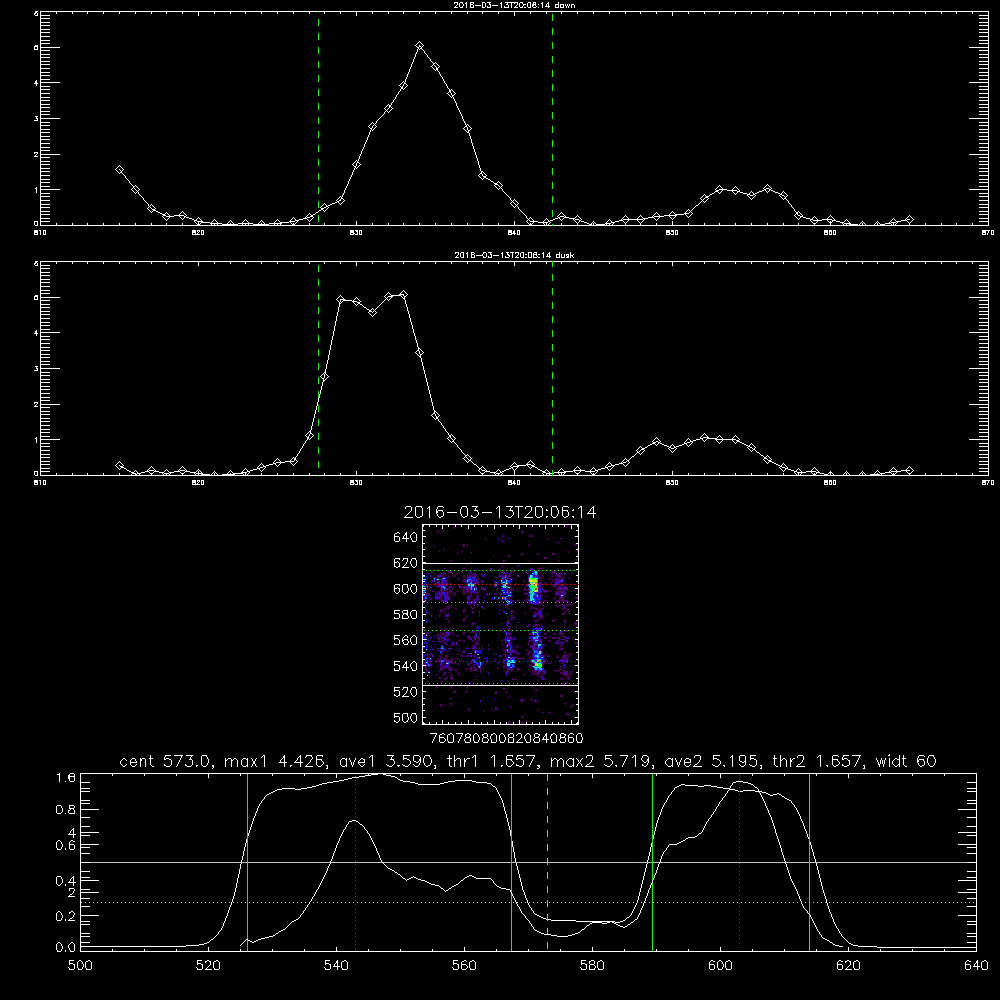The image size is (1000, 1000).
Task: Click spectral image y-axis label 580
Action: click(x=406, y=615)
